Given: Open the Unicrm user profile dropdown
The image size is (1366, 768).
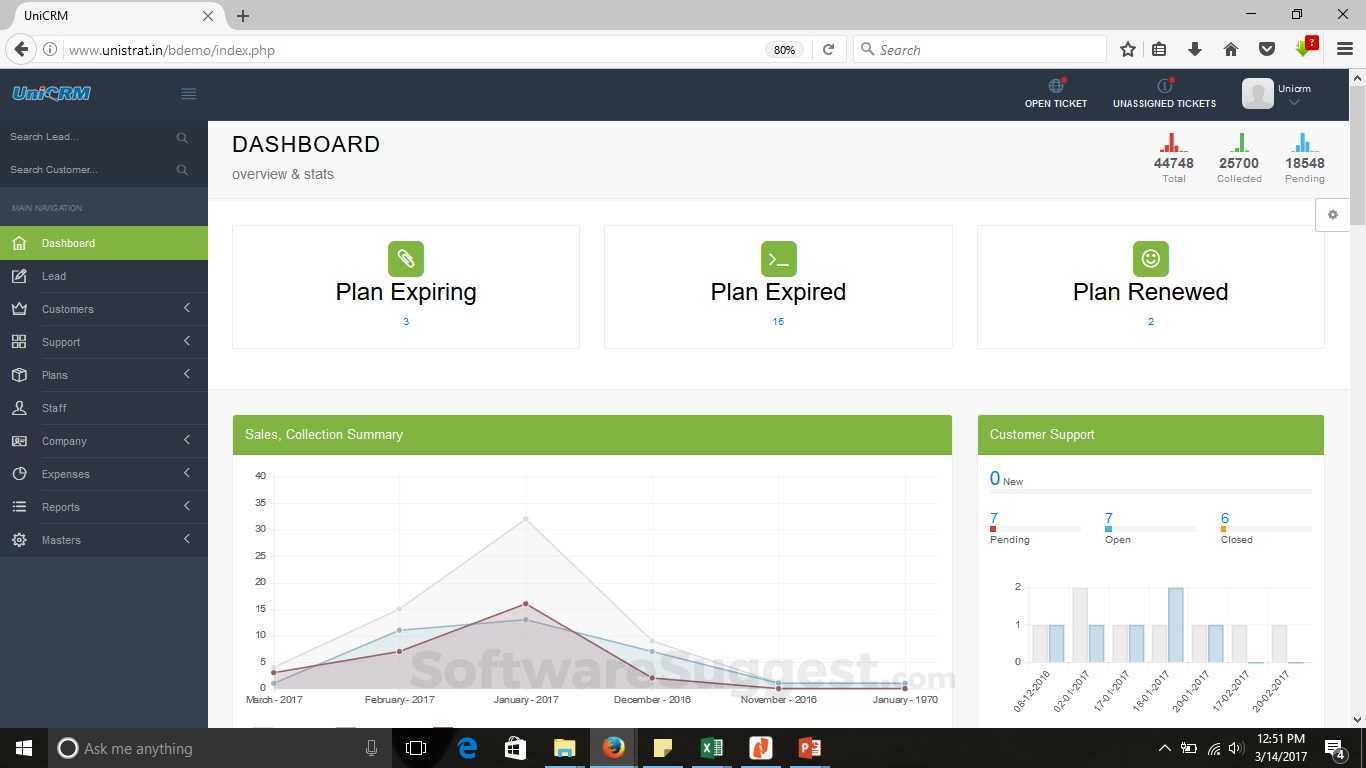Looking at the screenshot, I should click(x=1293, y=93).
